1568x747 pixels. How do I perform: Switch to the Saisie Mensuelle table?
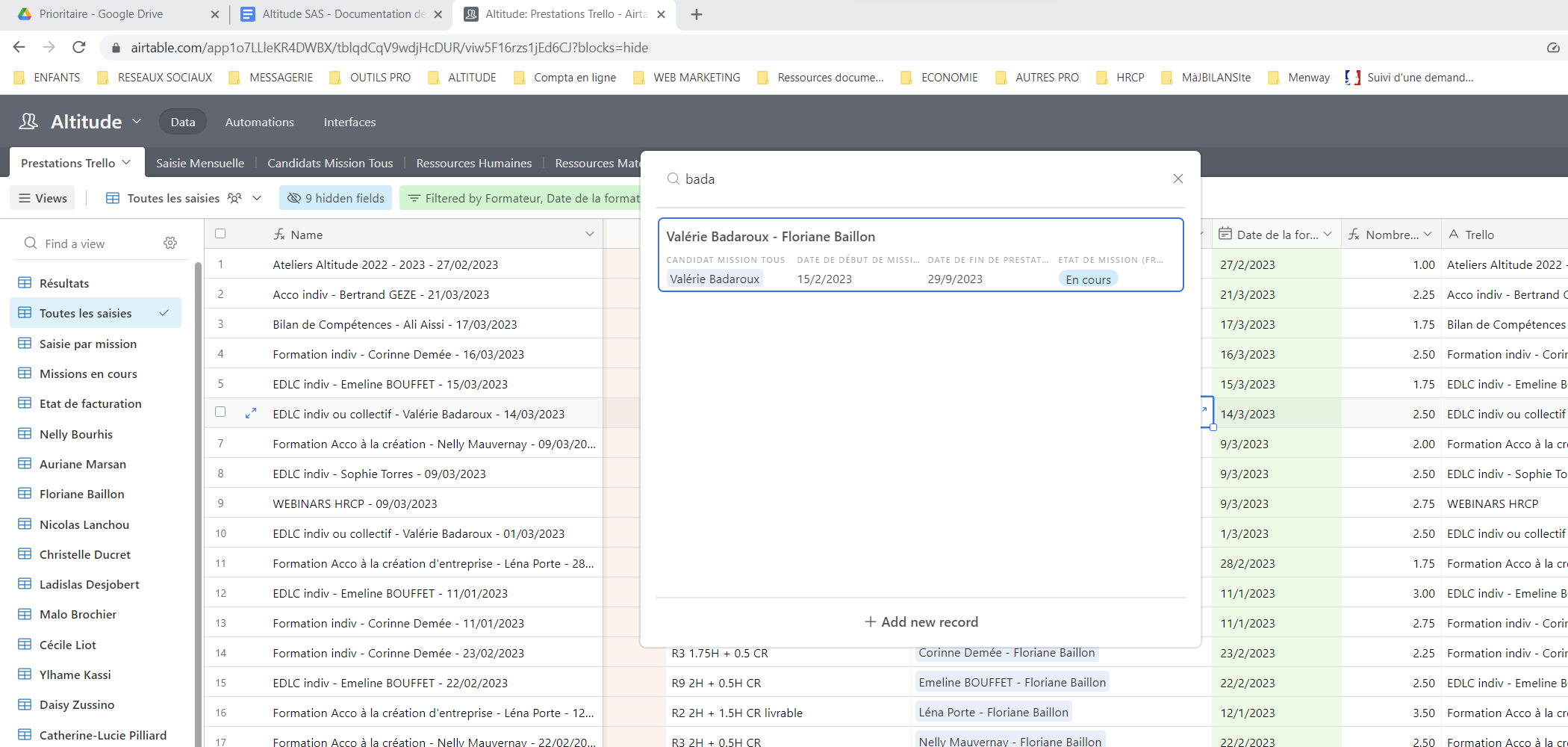point(199,163)
